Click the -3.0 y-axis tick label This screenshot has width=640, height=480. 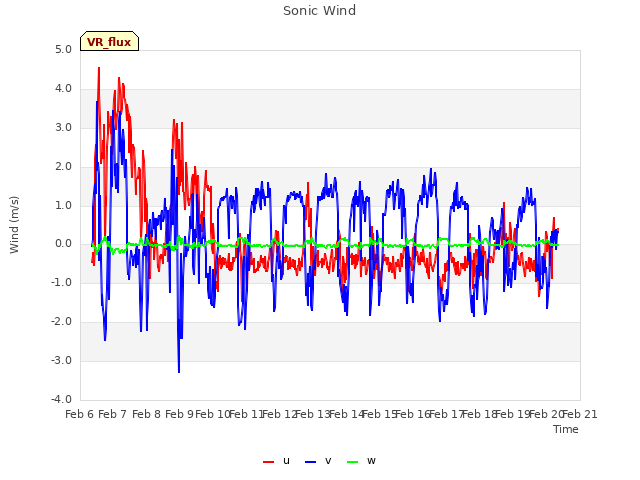61,360
